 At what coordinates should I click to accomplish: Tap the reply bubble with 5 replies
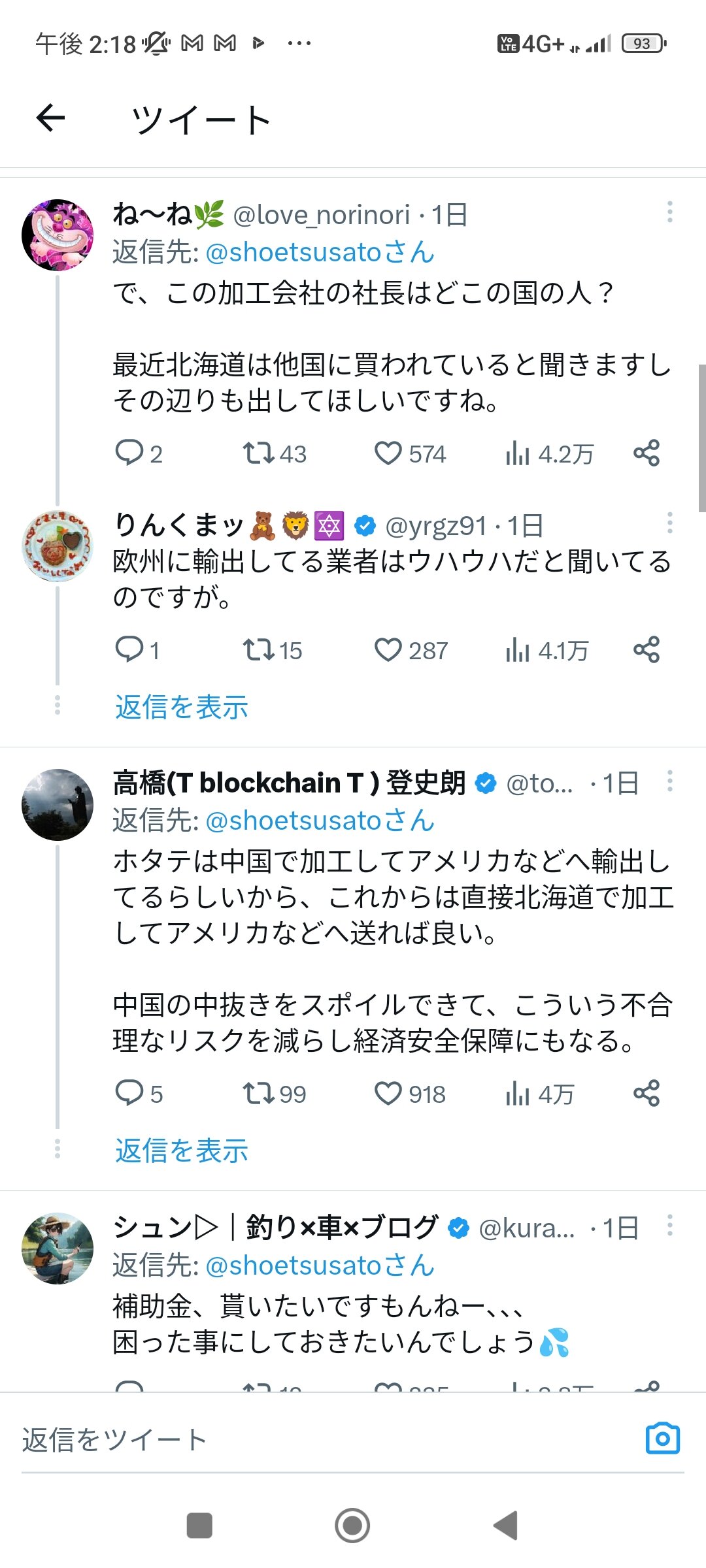click(129, 1092)
